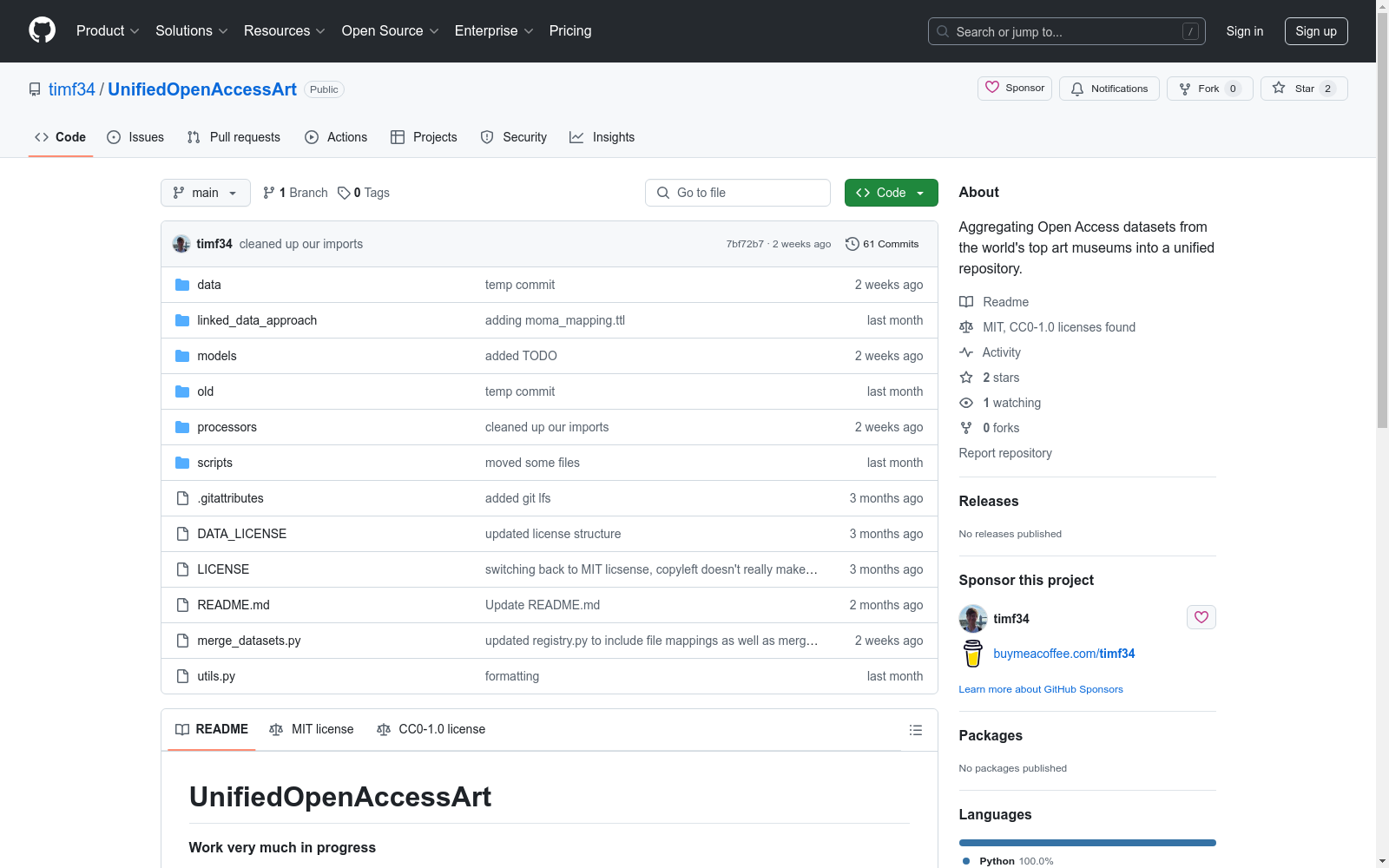Click the models folder icon
The width and height of the screenshot is (1389, 868).
(x=182, y=356)
